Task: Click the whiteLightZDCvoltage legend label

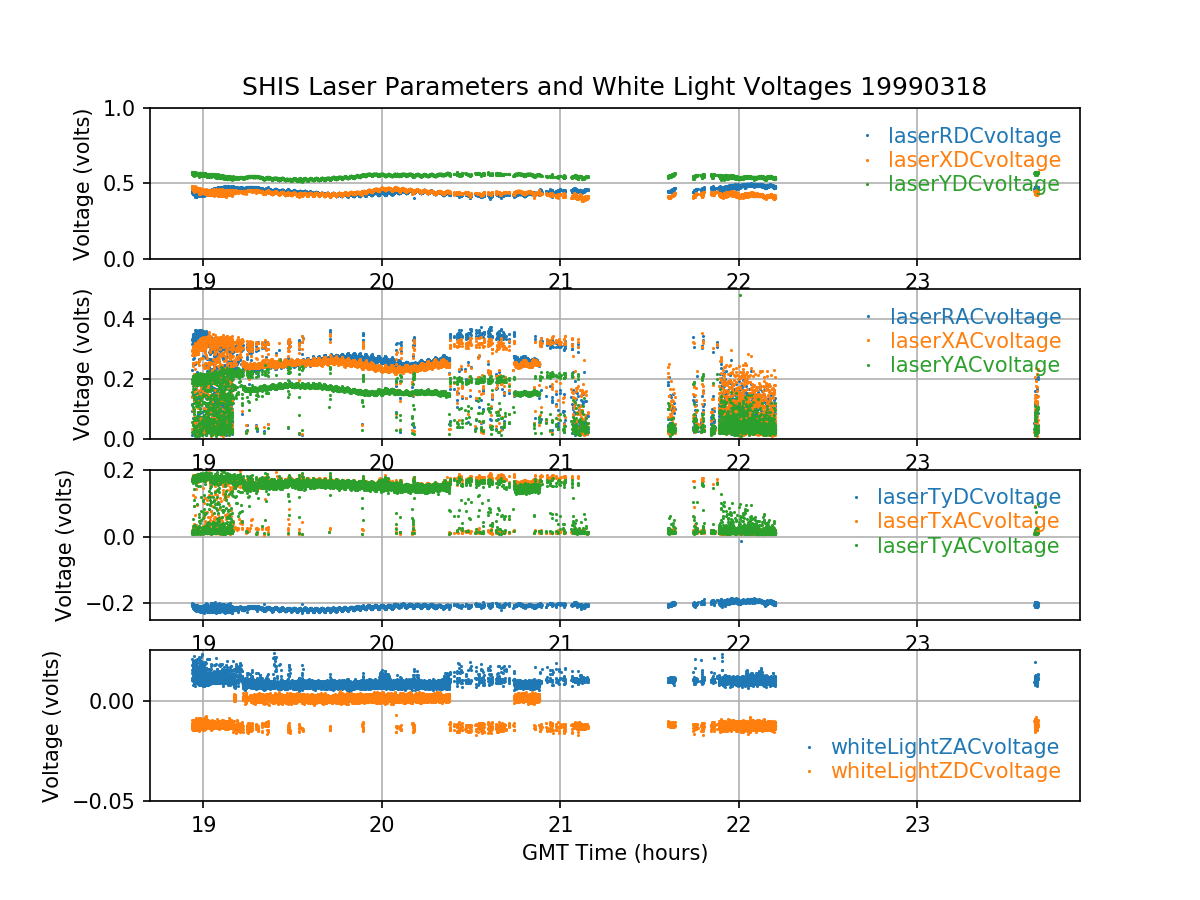Action: click(x=945, y=771)
